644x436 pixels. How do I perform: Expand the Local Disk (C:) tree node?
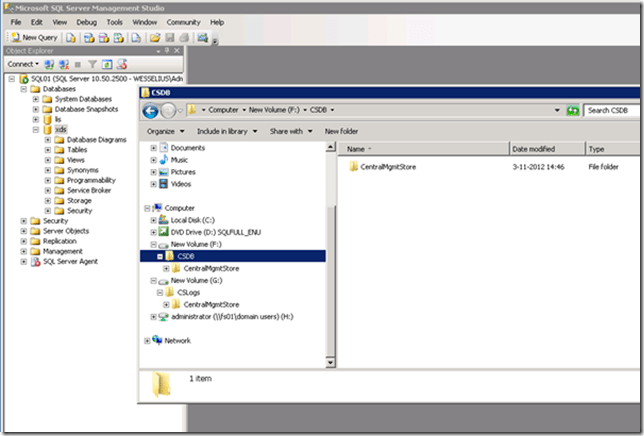click(153, 220)
